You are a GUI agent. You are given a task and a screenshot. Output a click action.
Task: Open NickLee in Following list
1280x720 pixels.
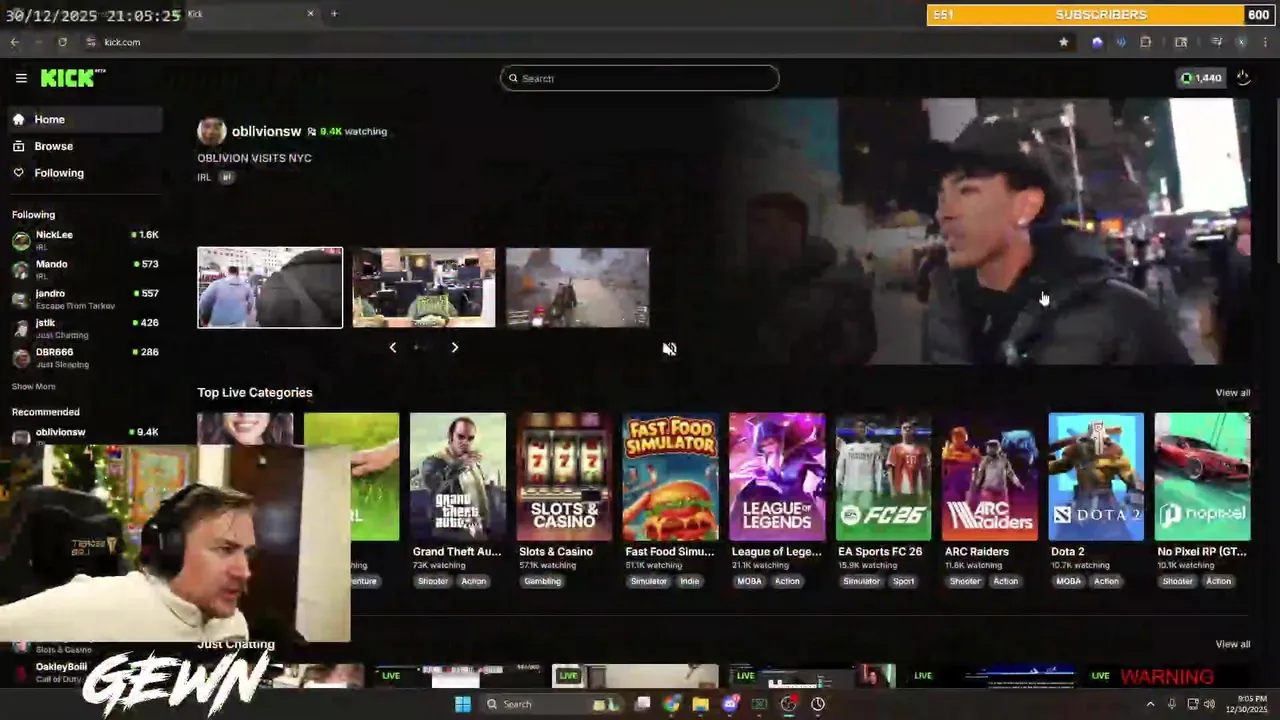tap(85, 240)
